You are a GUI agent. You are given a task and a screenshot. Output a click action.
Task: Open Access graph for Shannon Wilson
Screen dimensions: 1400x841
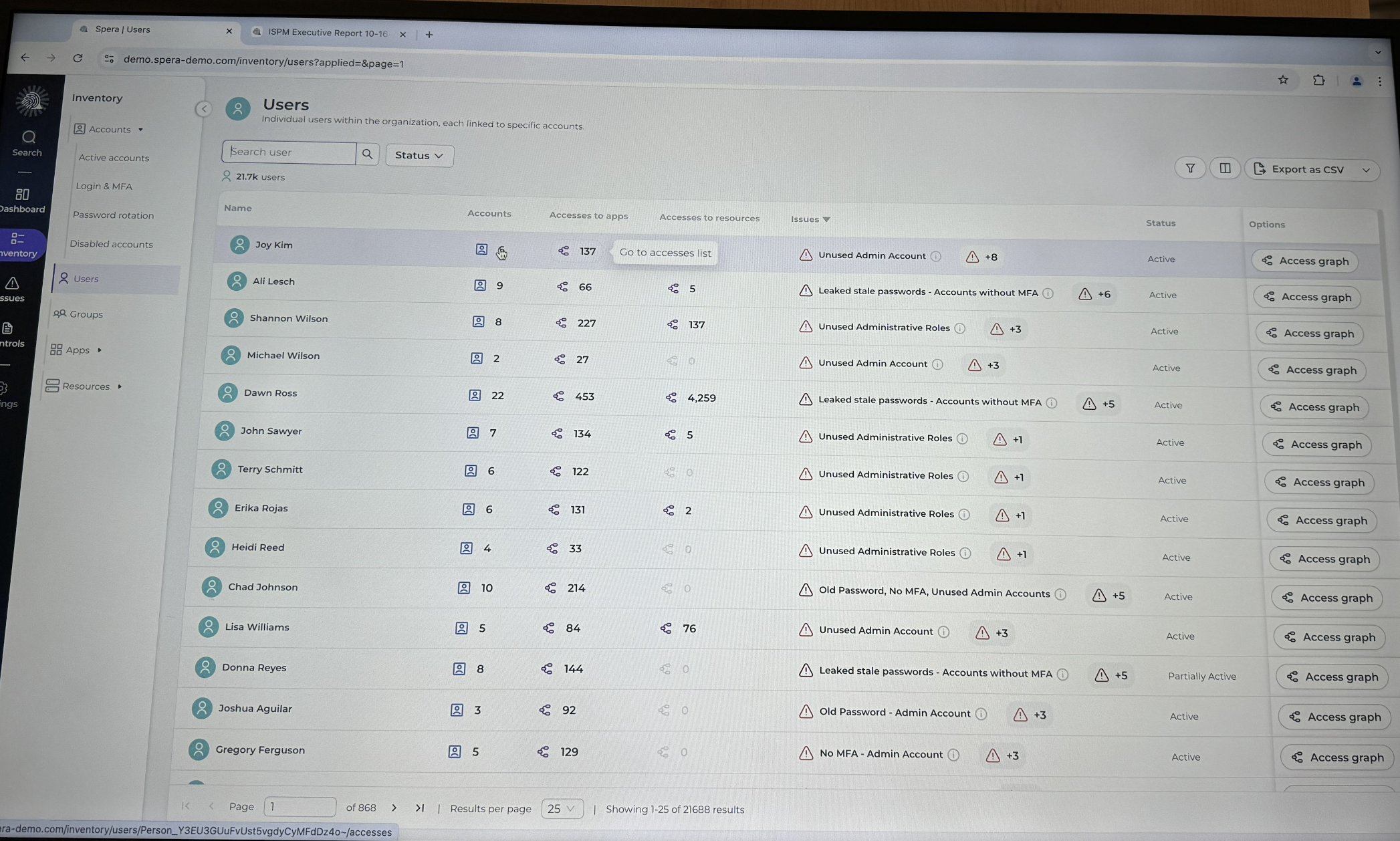pos(1309,333)
